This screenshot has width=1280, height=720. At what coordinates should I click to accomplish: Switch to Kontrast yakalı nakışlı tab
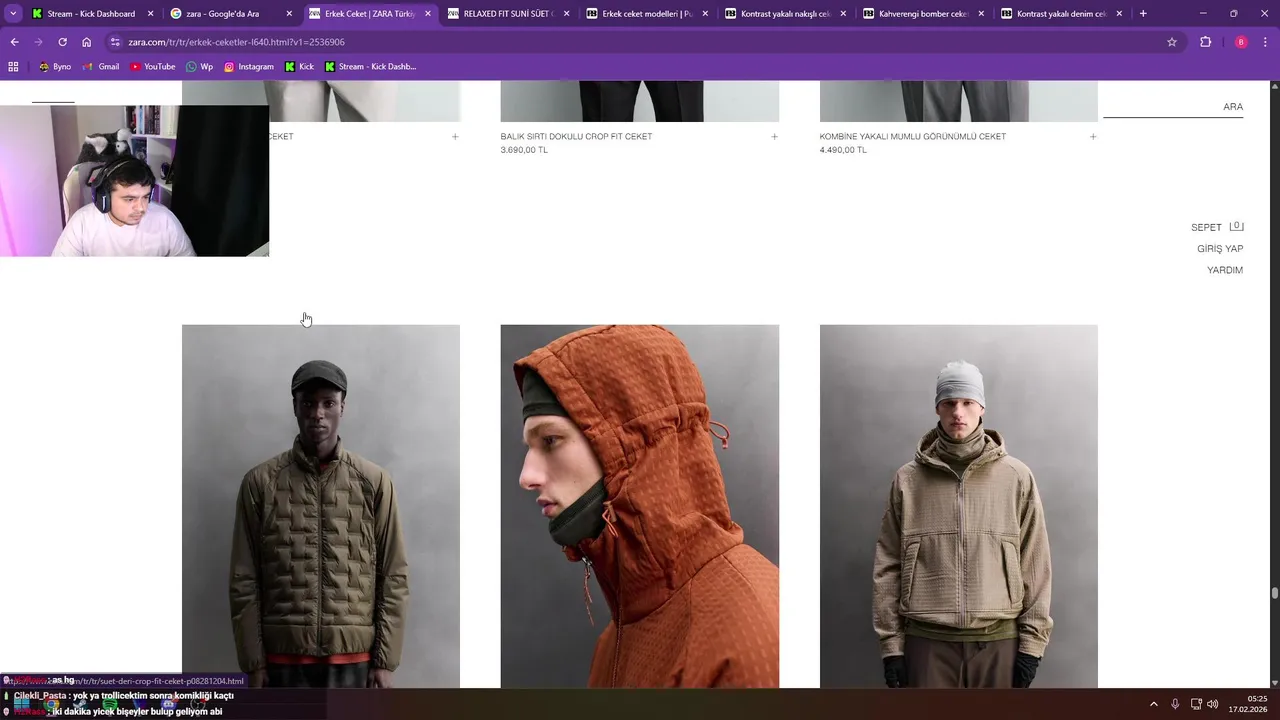[785, 14]
